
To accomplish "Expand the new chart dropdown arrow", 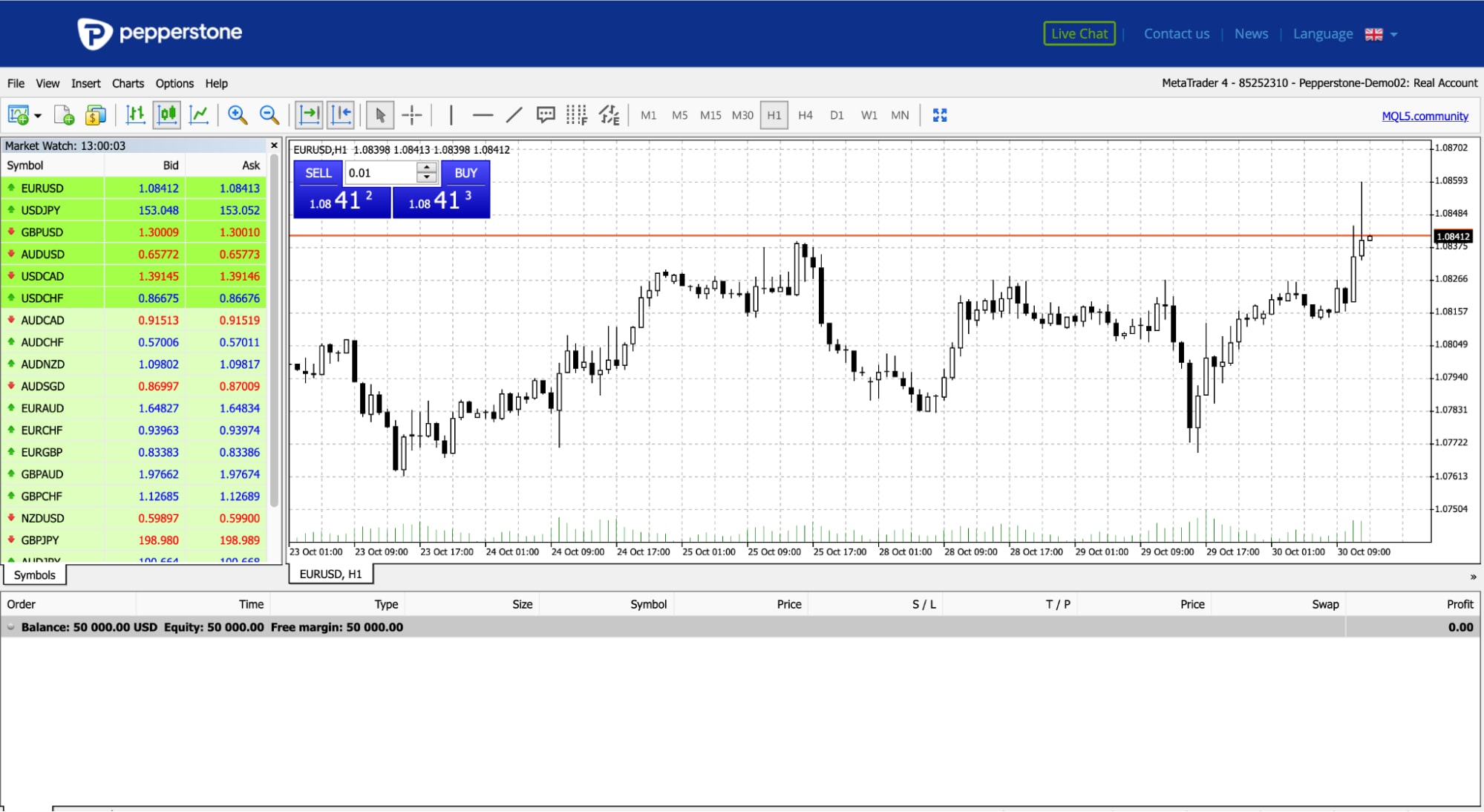I will [x=38, y=116].
